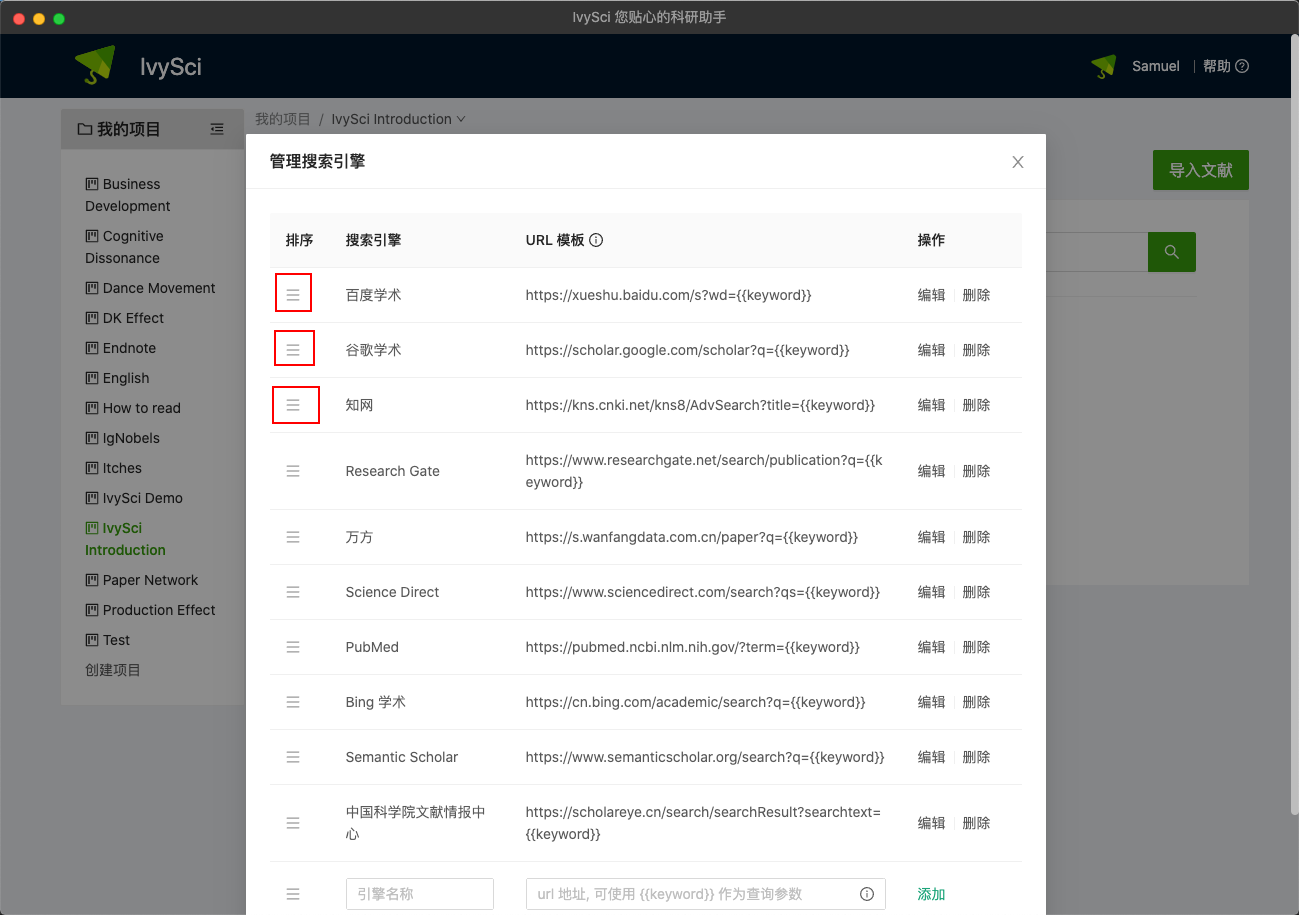Click 删除 for 知网
Viewport: 1299px width, 915px height.
(x=976, y=405)
